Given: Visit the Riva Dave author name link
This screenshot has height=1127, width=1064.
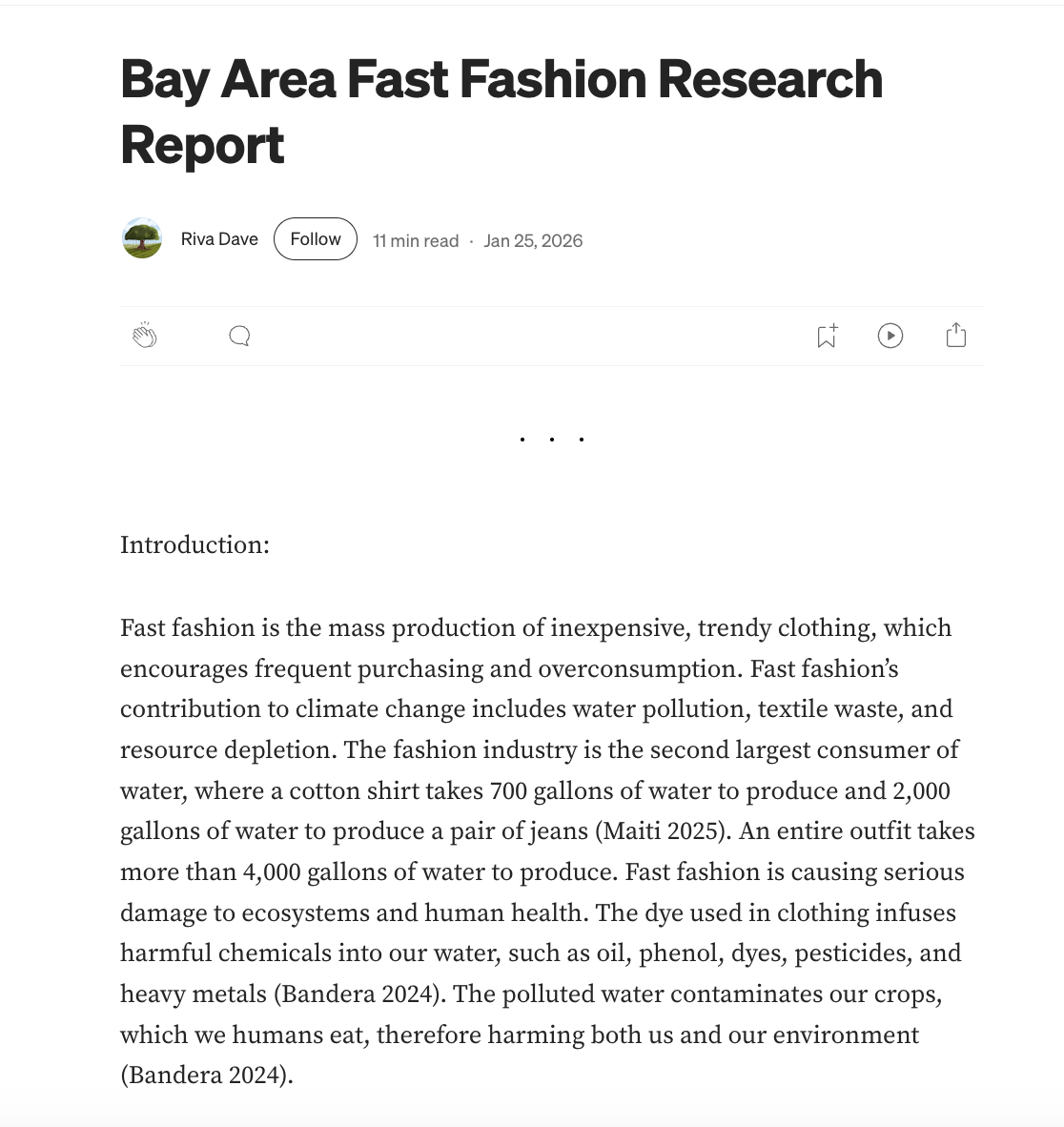Looking at the screenshot, I should pos(219,239).
